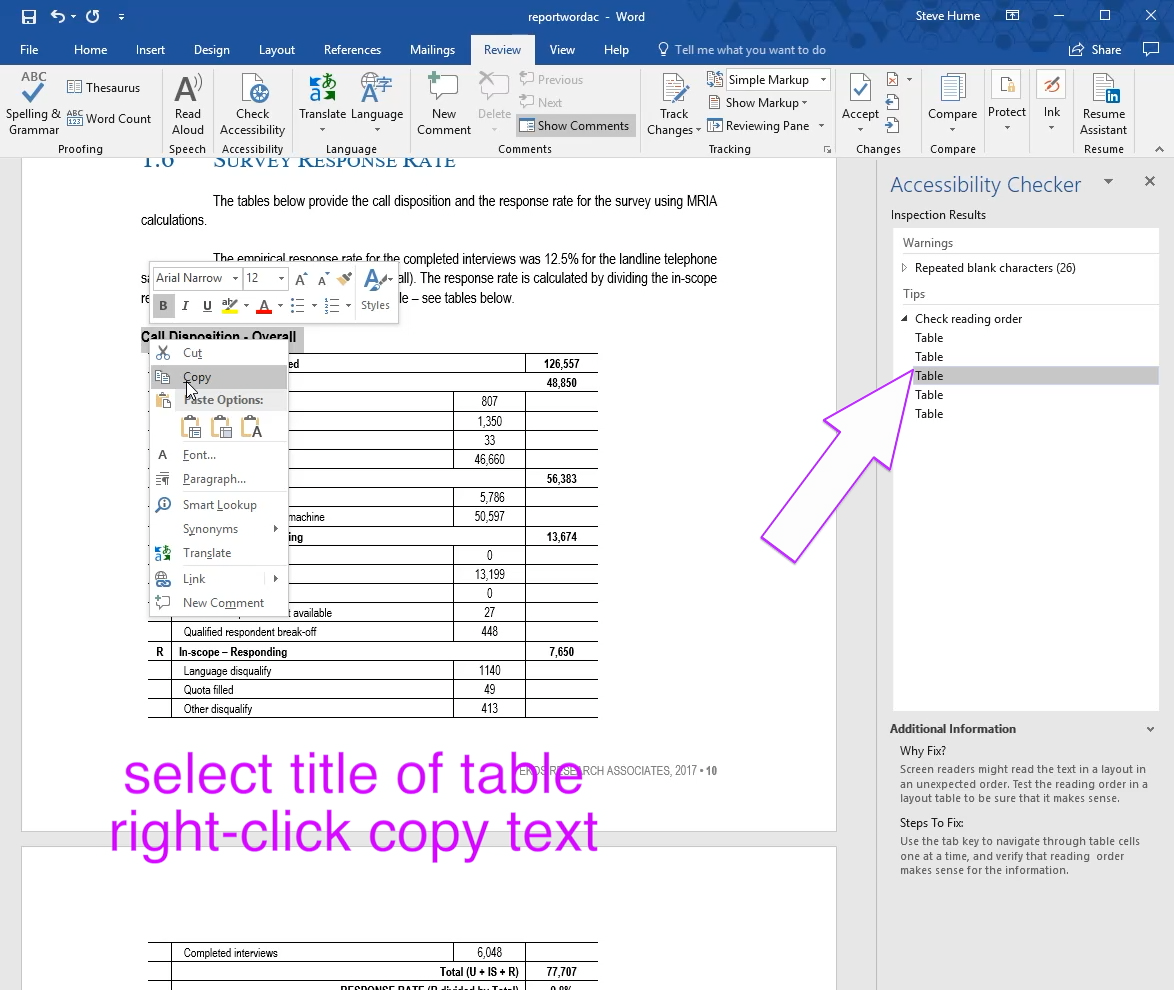This screenshot has width=1174, height=990.
Task: Open the comments pane icon in the title area
Action: click(x=1151, y=49)
